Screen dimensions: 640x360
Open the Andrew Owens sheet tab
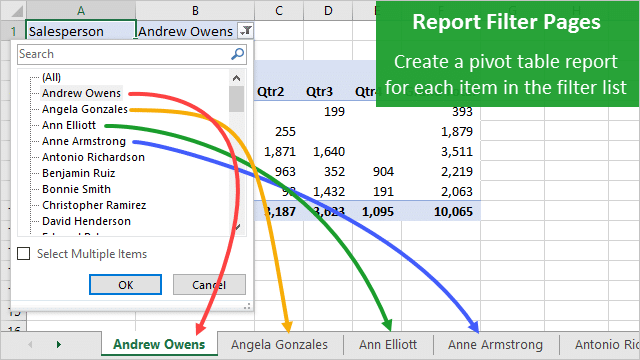click(x=159, y=344)
